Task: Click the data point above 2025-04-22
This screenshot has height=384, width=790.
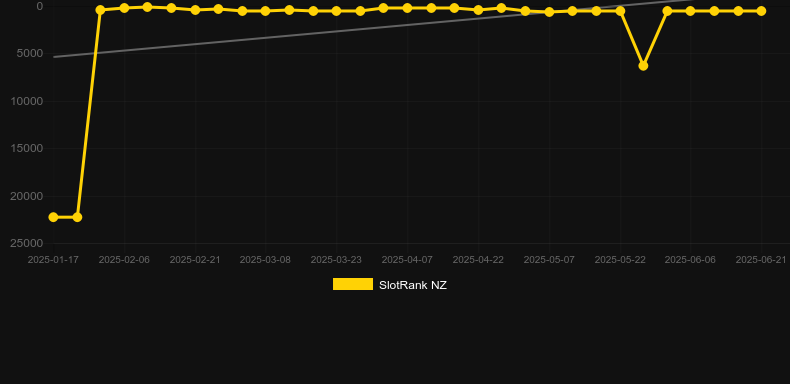Action: click(479, 10)
